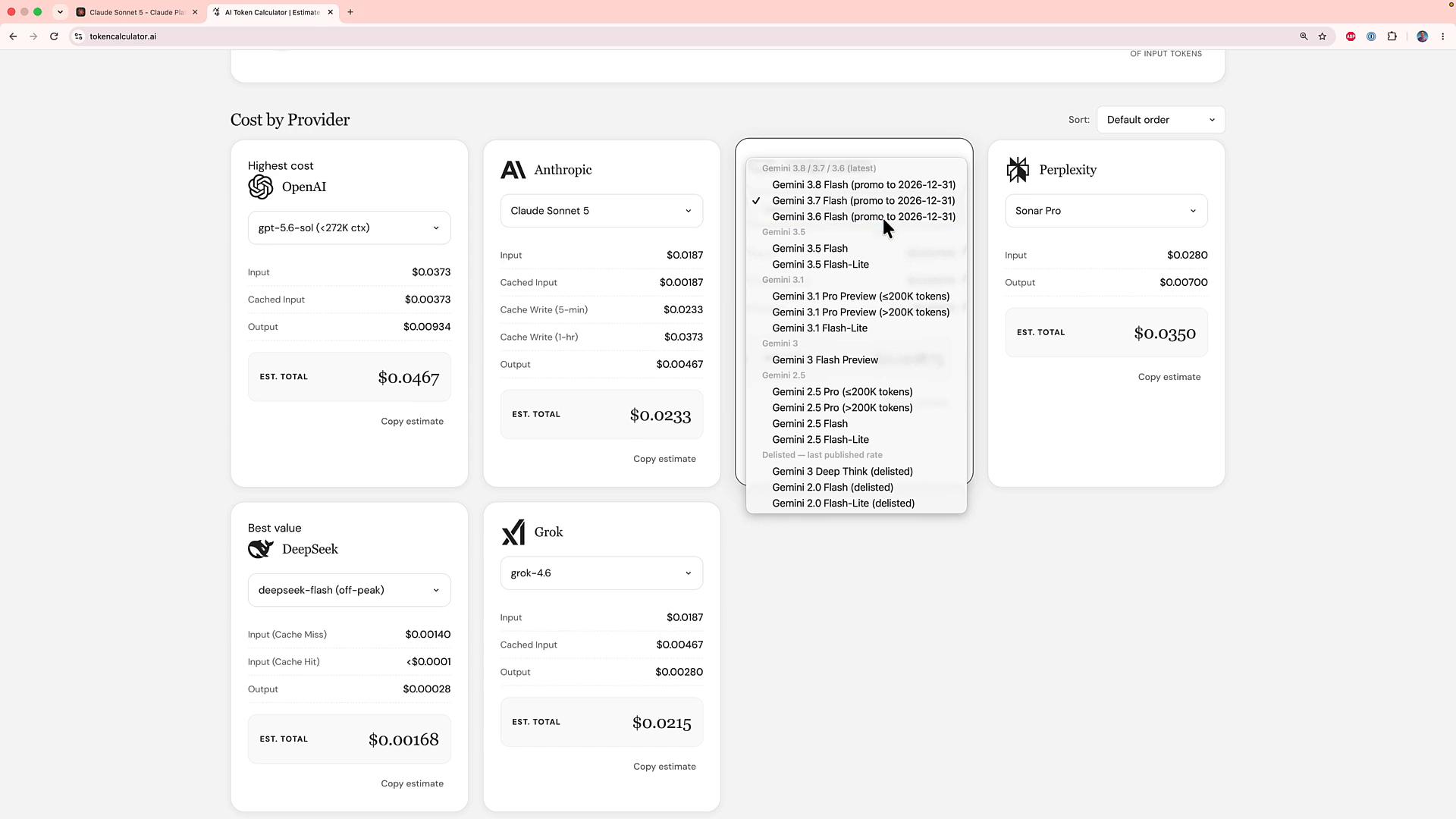Open the Sort Default order dropdown
1456x819 pixels.
pyautogui.click(x=1160, y=120)
